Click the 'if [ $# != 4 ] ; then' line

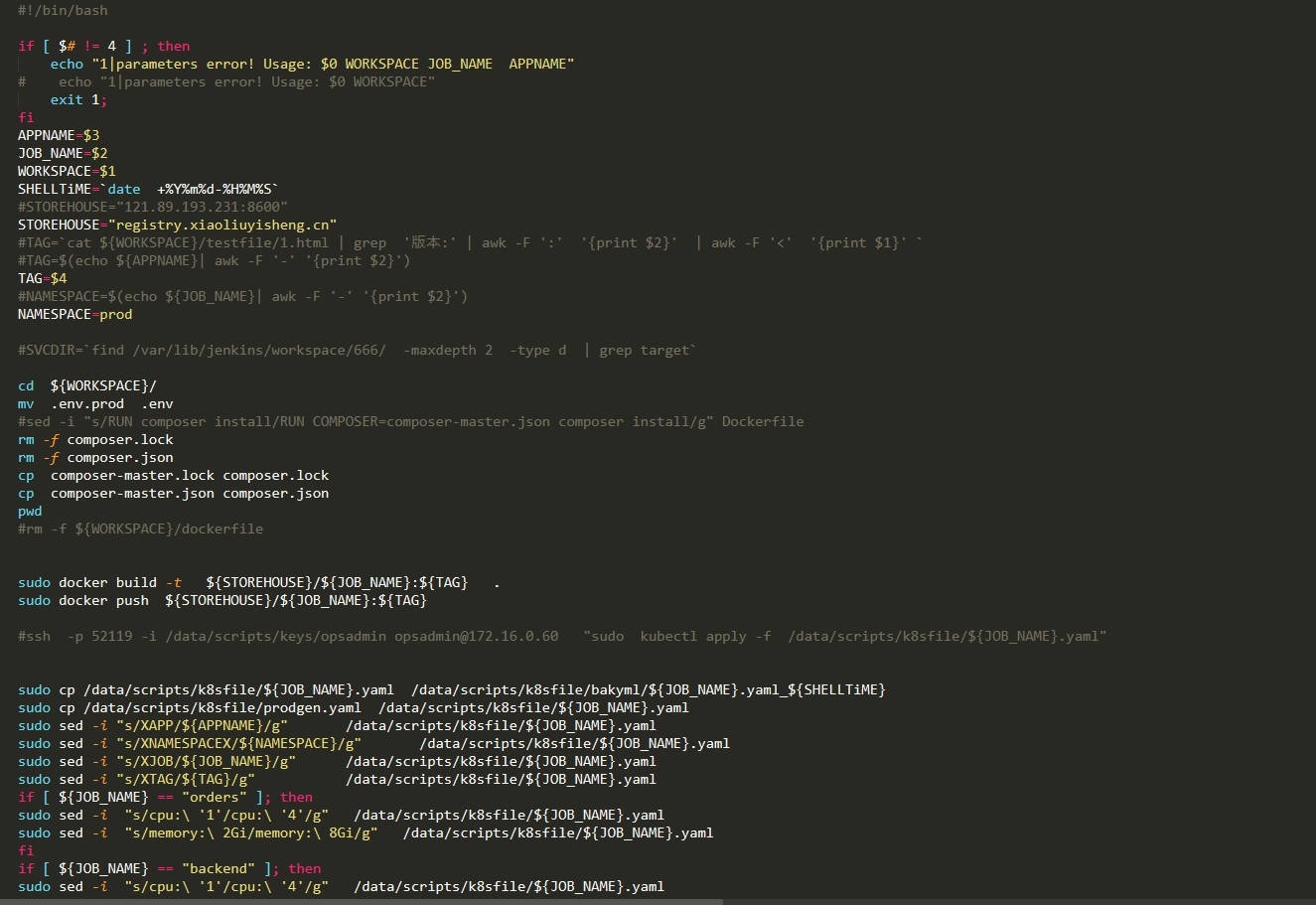click(x=103, y=46)
